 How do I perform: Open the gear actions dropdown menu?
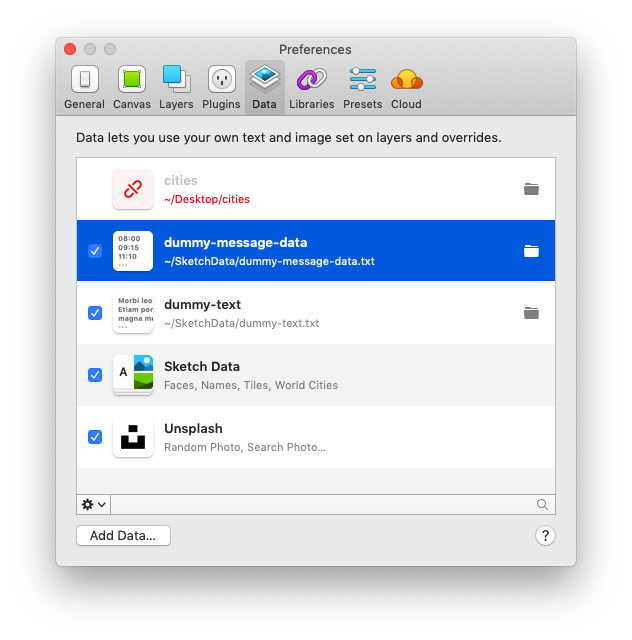click(x=94, y=505)
